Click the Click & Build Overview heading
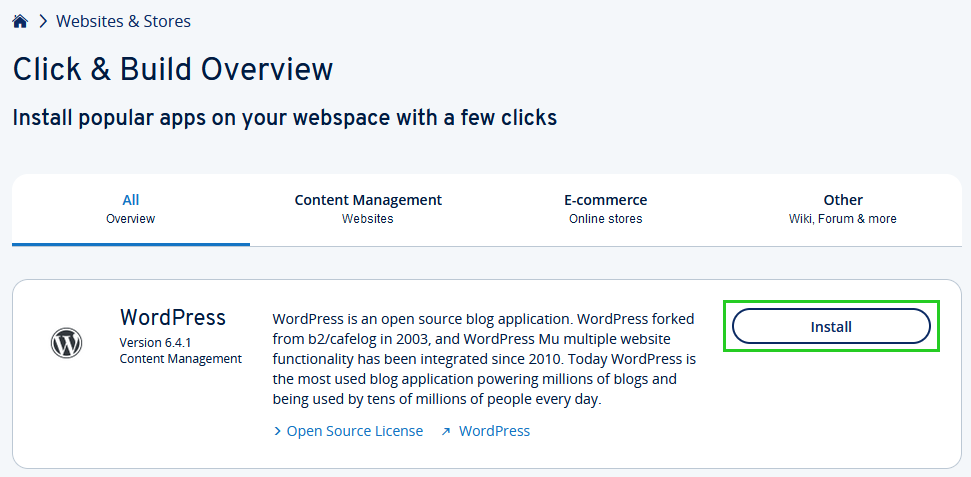This screenshot has width=971, height=477. pos(172,69)
